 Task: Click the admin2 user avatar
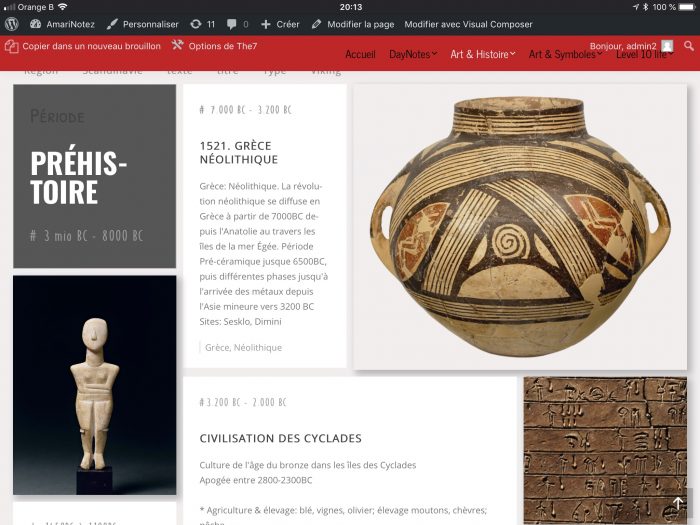click(x=667, y=46)
